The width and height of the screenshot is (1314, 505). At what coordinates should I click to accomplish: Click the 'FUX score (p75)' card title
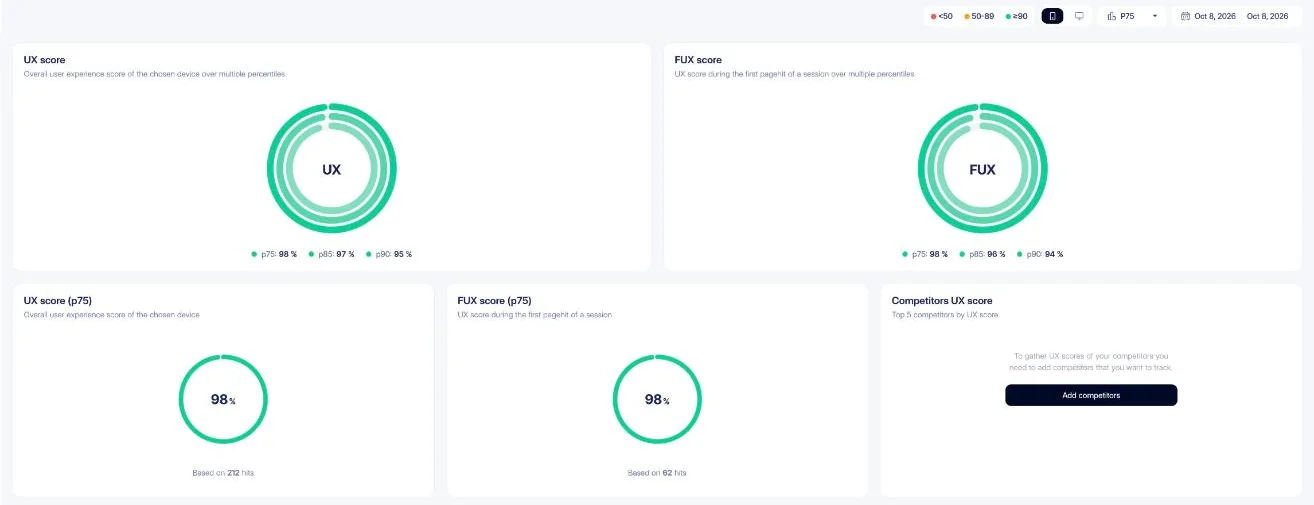point(494,300)
